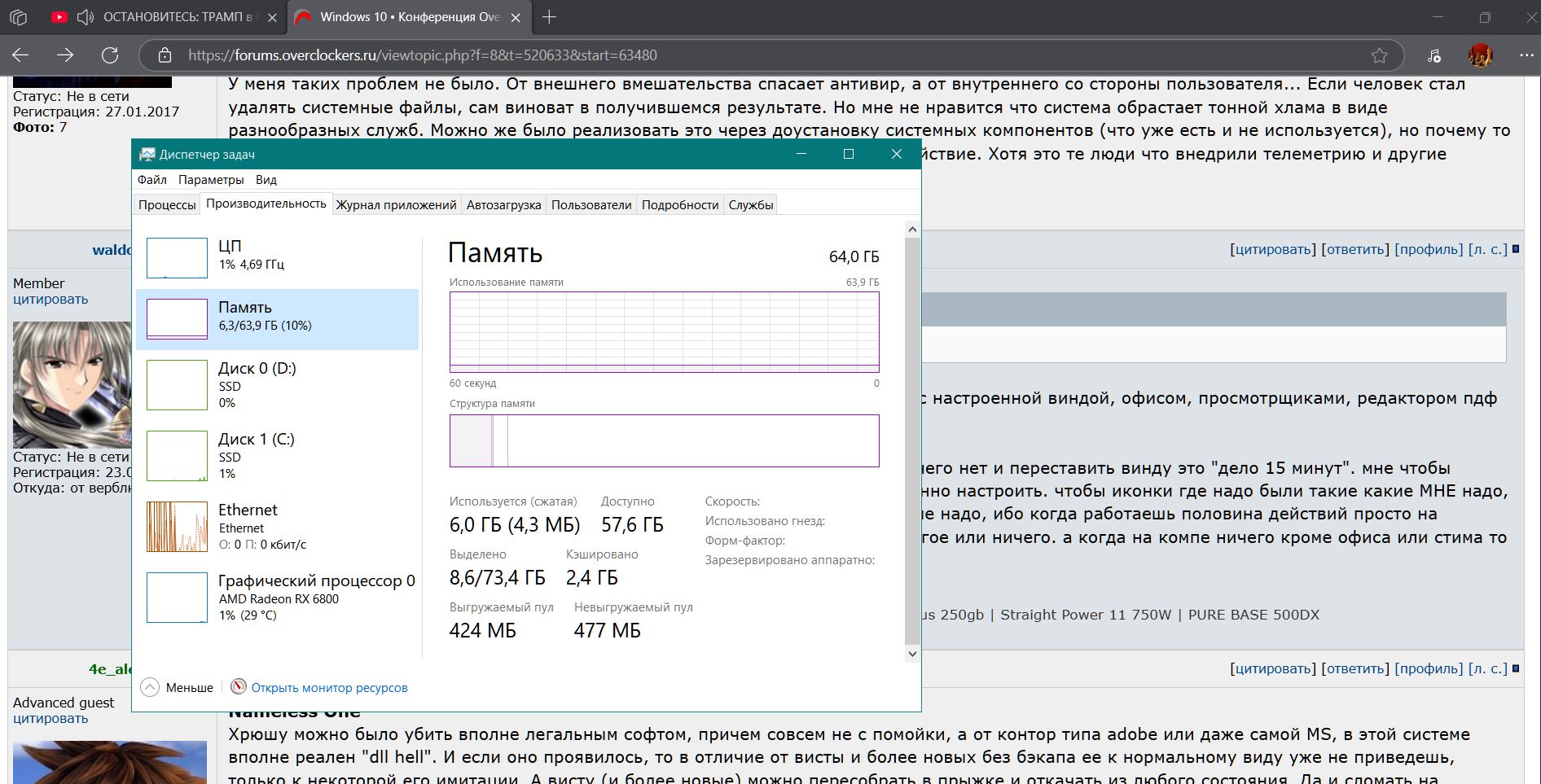Switch to the Пользователи tab
Viewport: 1541px width, 784px height.
tap(591, 205)
